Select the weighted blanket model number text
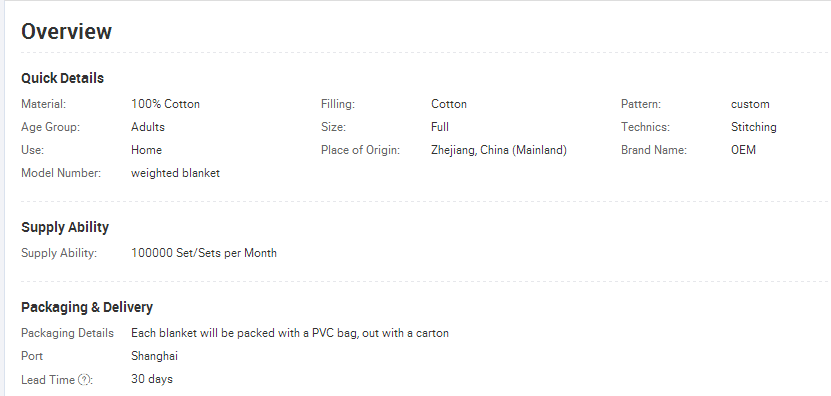 [x=175, y=173]
